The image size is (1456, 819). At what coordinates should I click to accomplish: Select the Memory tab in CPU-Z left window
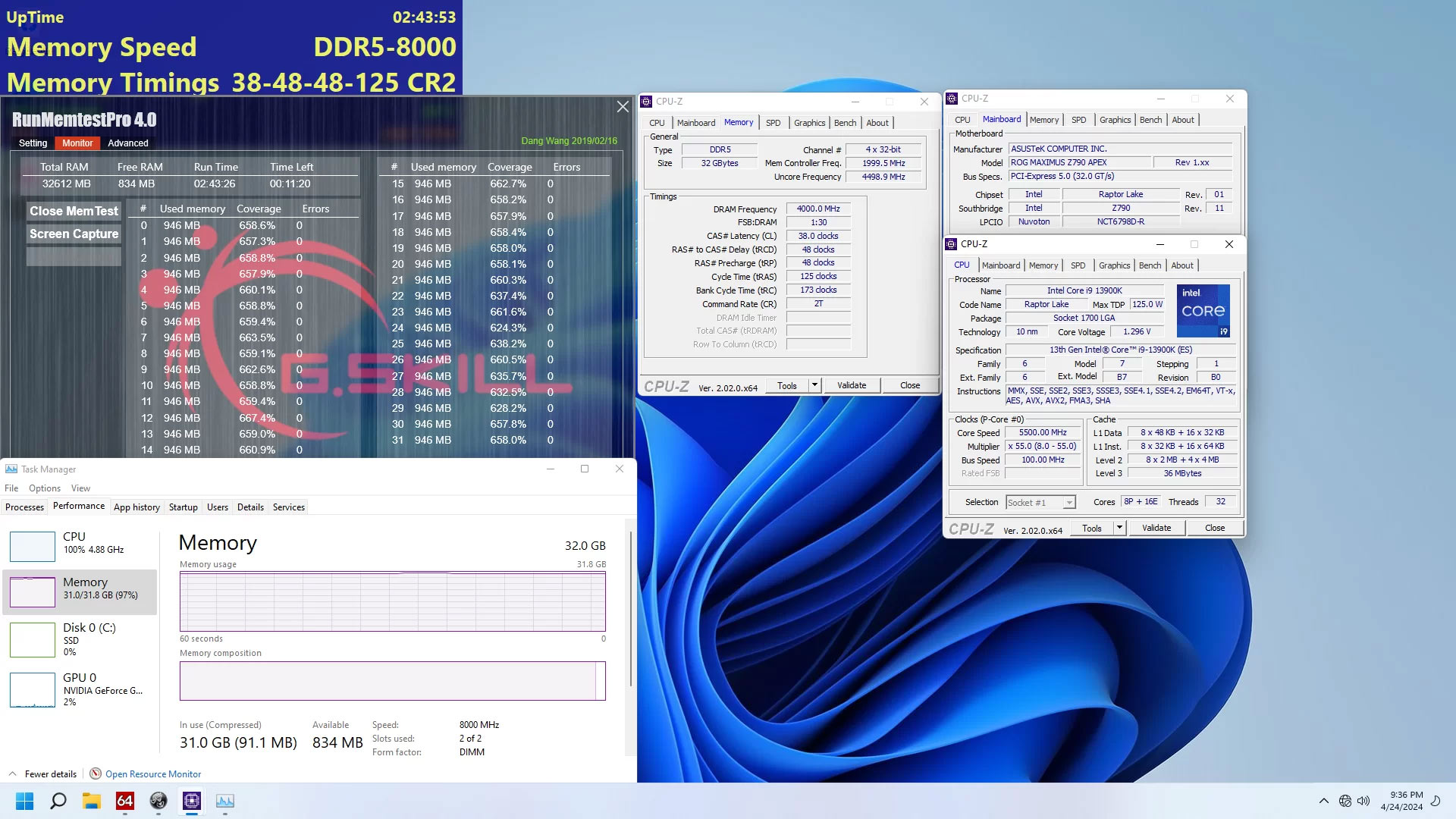[x=739, y=122]
